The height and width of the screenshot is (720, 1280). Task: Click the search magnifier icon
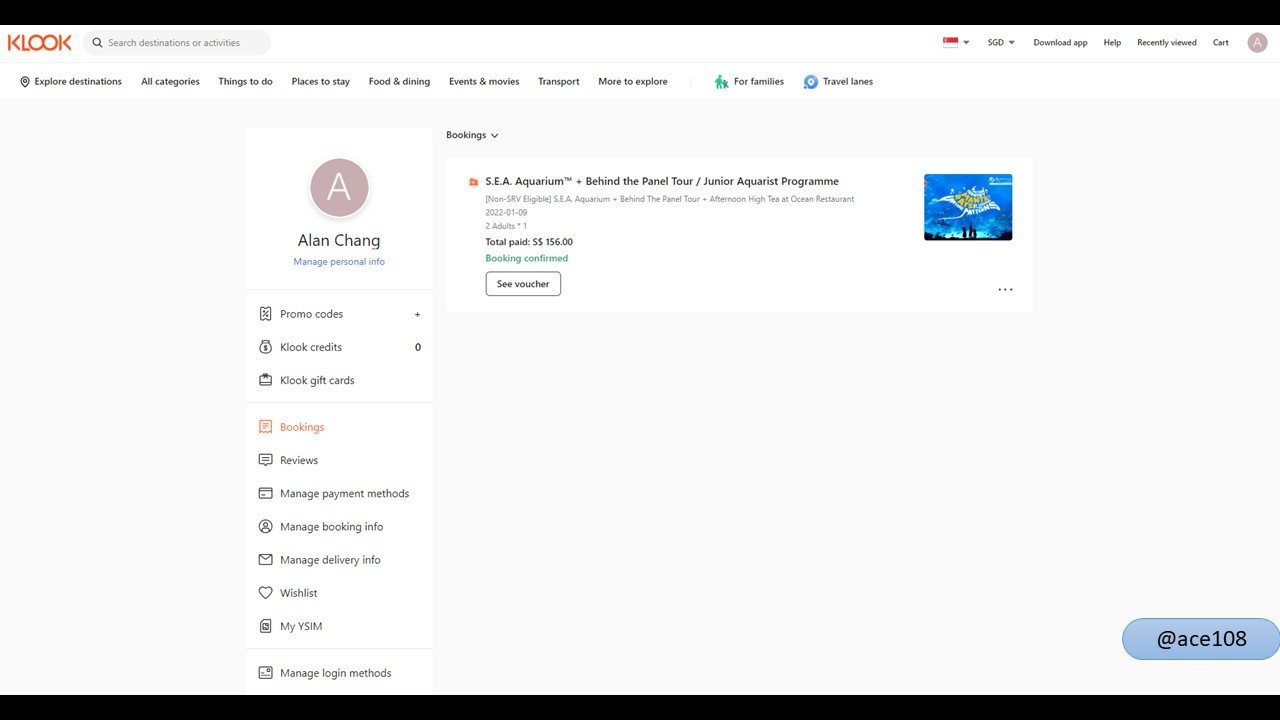coord(98,43)
